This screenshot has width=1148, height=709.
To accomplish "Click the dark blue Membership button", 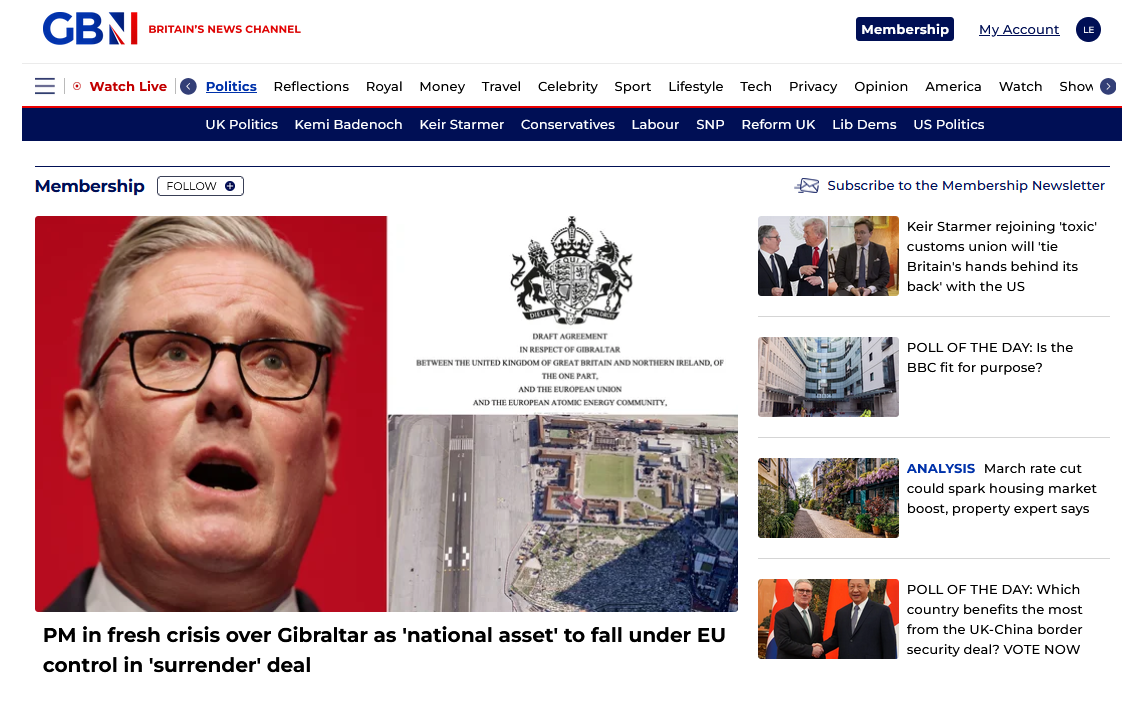I will tap(904, 29).
